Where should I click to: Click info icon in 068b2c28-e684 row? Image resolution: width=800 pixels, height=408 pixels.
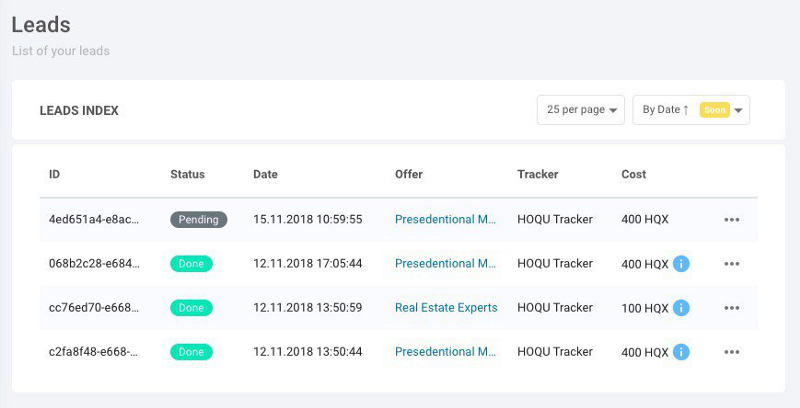pyautogui.click(x=681, y=264)
